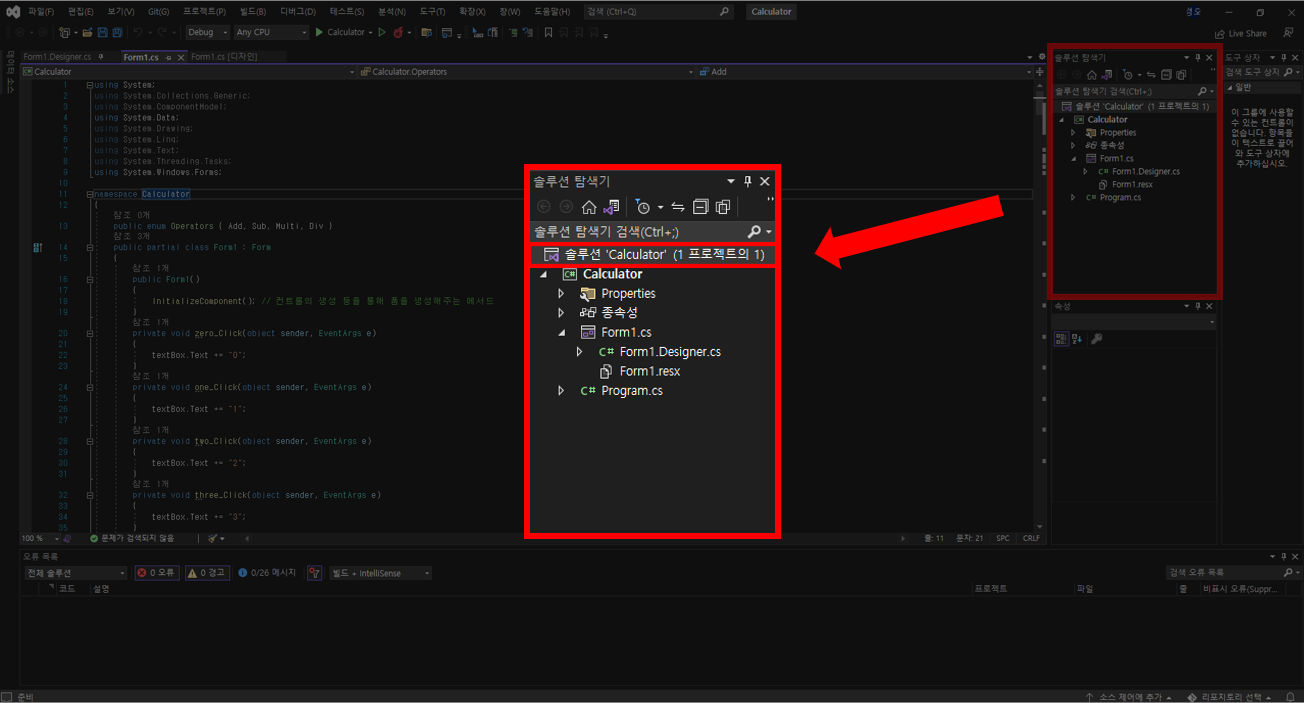Screen dimensions: 1304x703
Task: Click the SPC indentation indicator
Action: point(1002,538)
